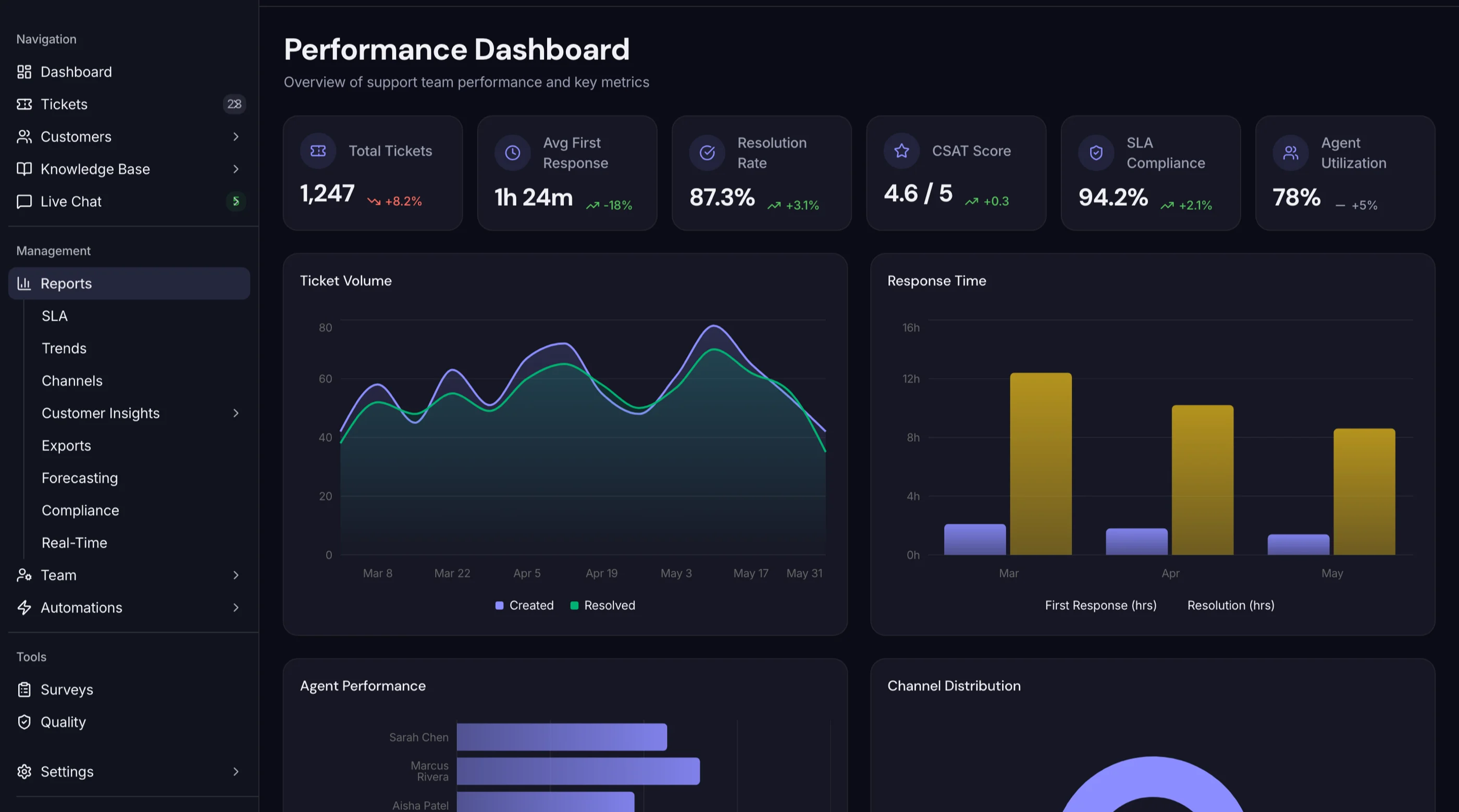The width and height of the screenshot is (1459, 812).
Task: Toggle the Resolved series in chart legend
Action: [x=603, y=605]
